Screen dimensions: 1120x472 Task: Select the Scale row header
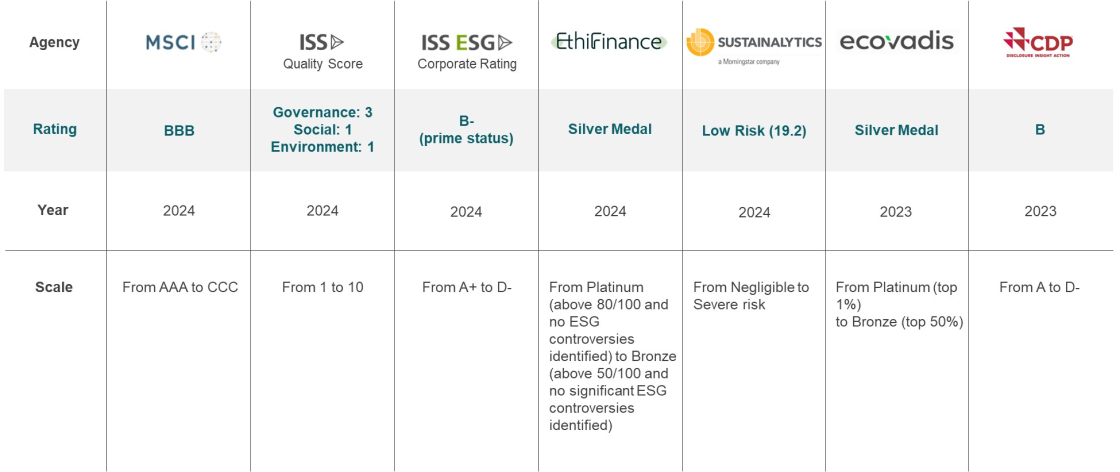[54, 287]
